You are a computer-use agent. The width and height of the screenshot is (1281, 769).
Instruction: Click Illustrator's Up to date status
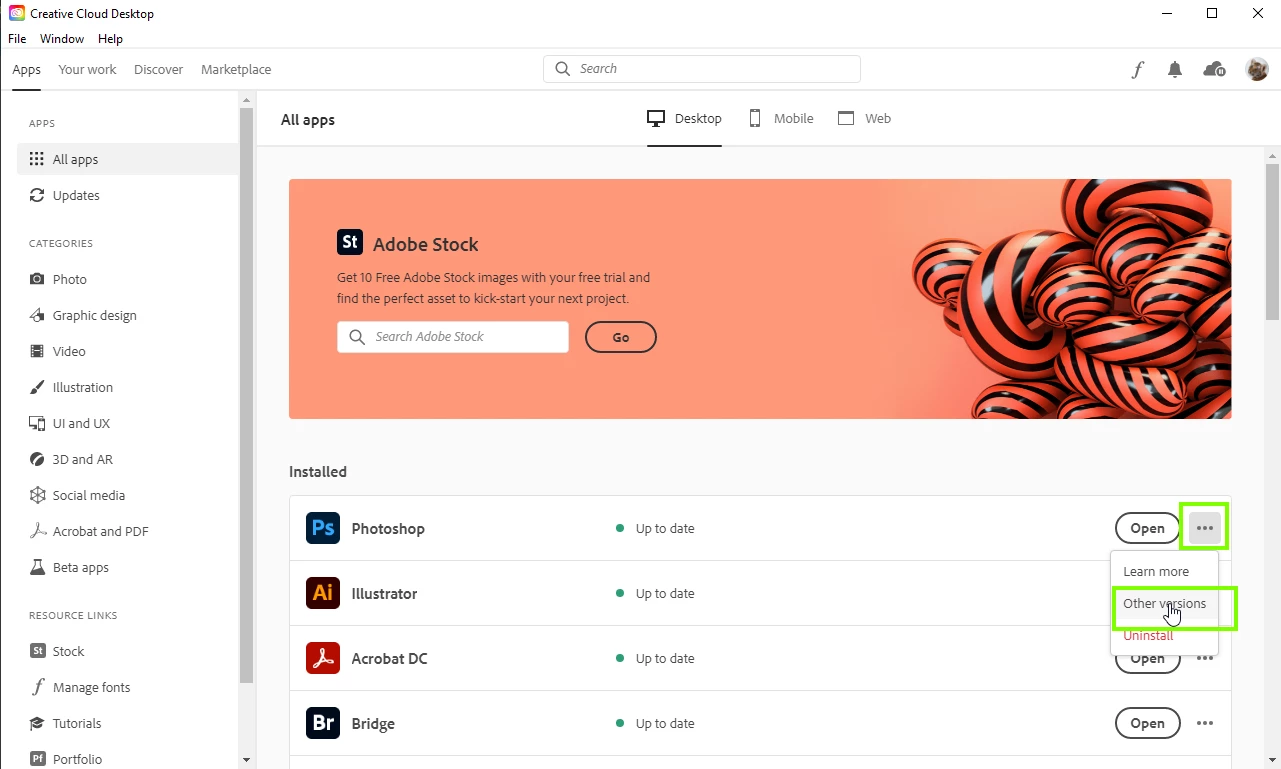point(655,593)
